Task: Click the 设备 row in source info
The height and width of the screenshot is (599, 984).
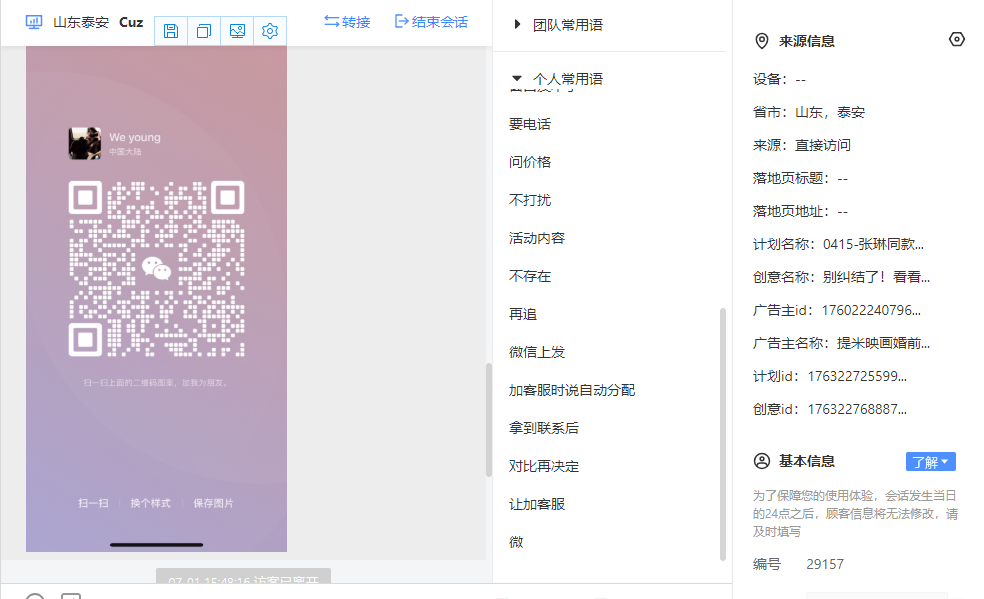Action: (x=779, y=79)
